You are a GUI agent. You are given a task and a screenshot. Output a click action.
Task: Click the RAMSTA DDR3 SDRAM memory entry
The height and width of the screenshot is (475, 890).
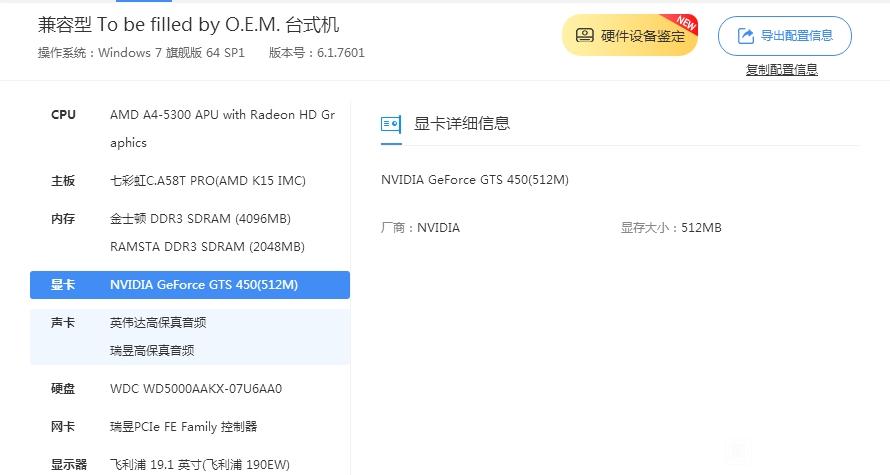207,247
